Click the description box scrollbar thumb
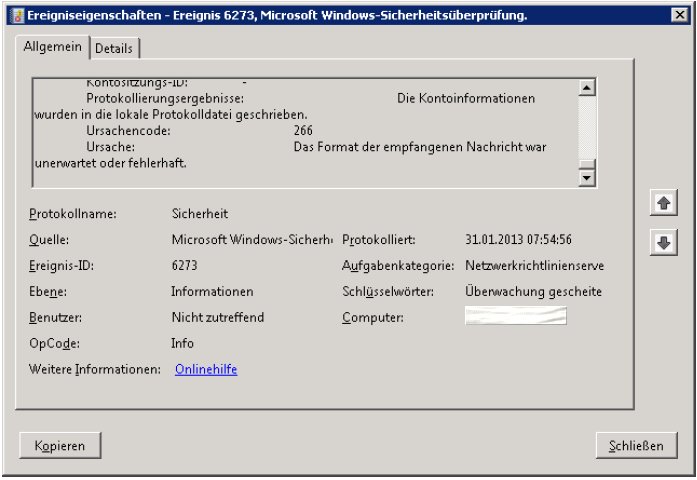Image resolution: width=697 pixels, height=480 pixels. [x=587, y=128]
